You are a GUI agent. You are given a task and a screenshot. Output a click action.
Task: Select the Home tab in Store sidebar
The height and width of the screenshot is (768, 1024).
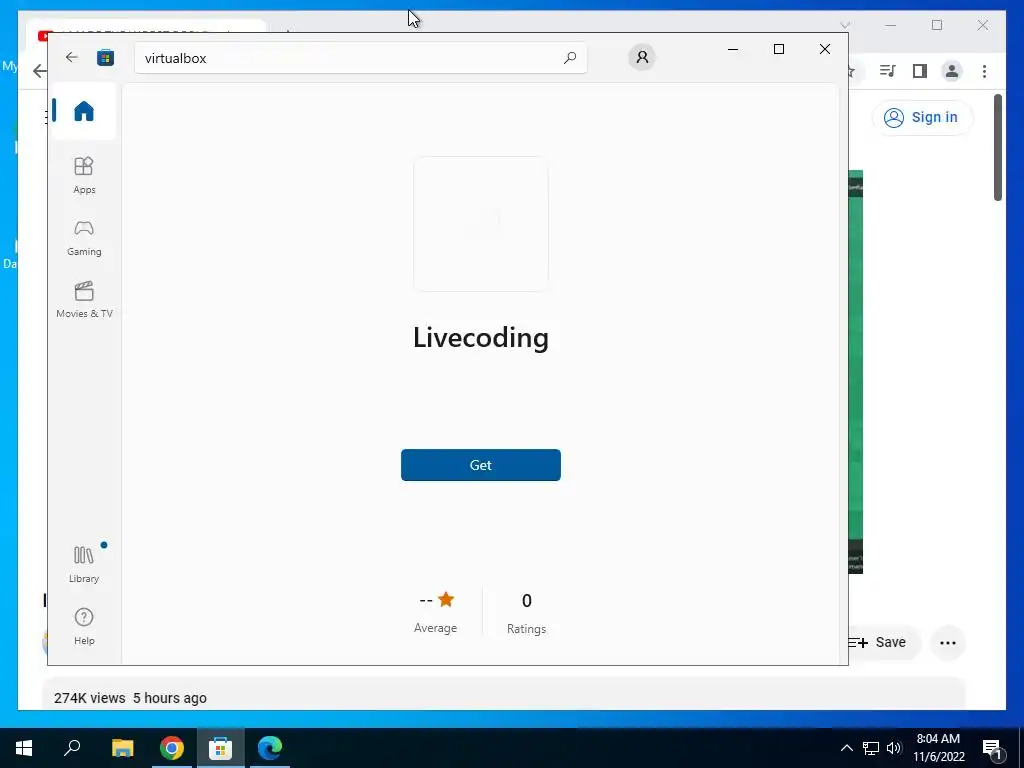pos(84,111)
